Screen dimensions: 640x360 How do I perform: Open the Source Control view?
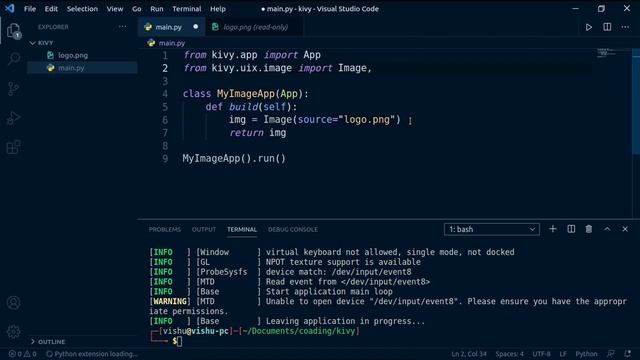(13, 88)
